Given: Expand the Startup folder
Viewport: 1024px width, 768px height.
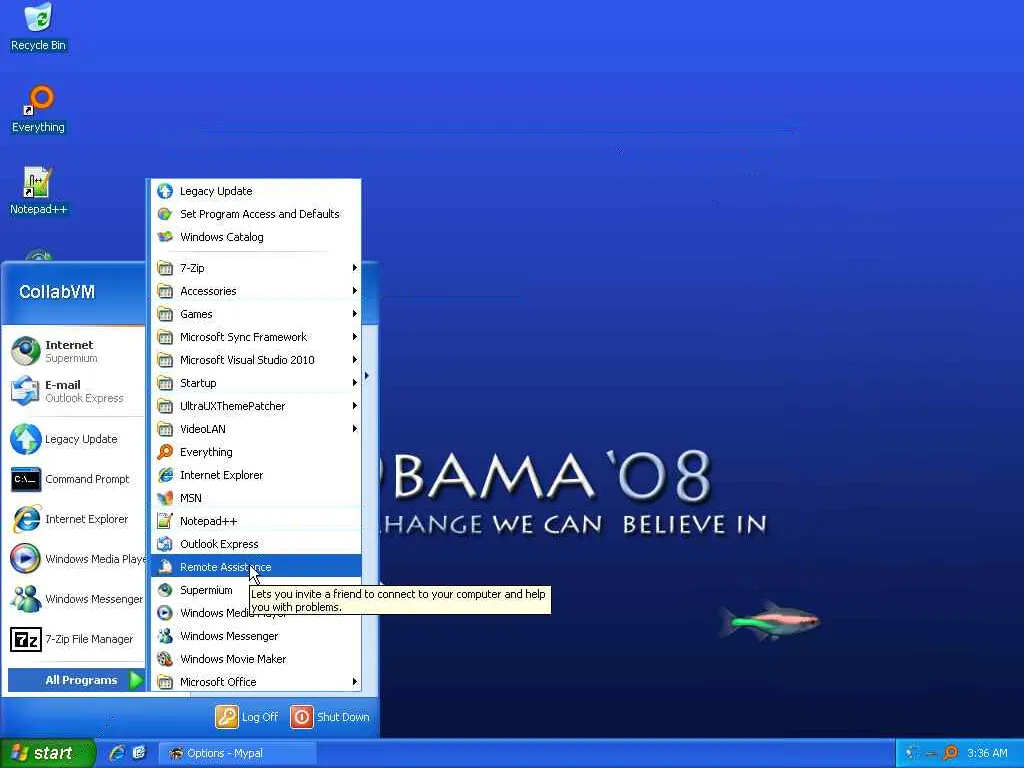Looking at the screenshot, I should point(257,383).
